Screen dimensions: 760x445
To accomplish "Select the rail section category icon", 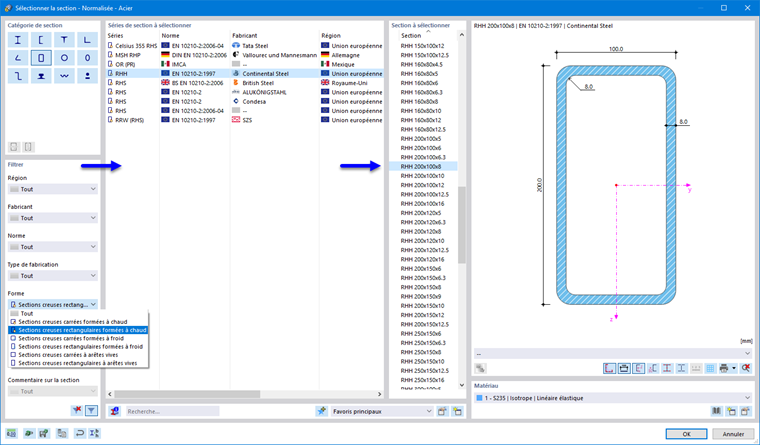I will pos(41,76).
